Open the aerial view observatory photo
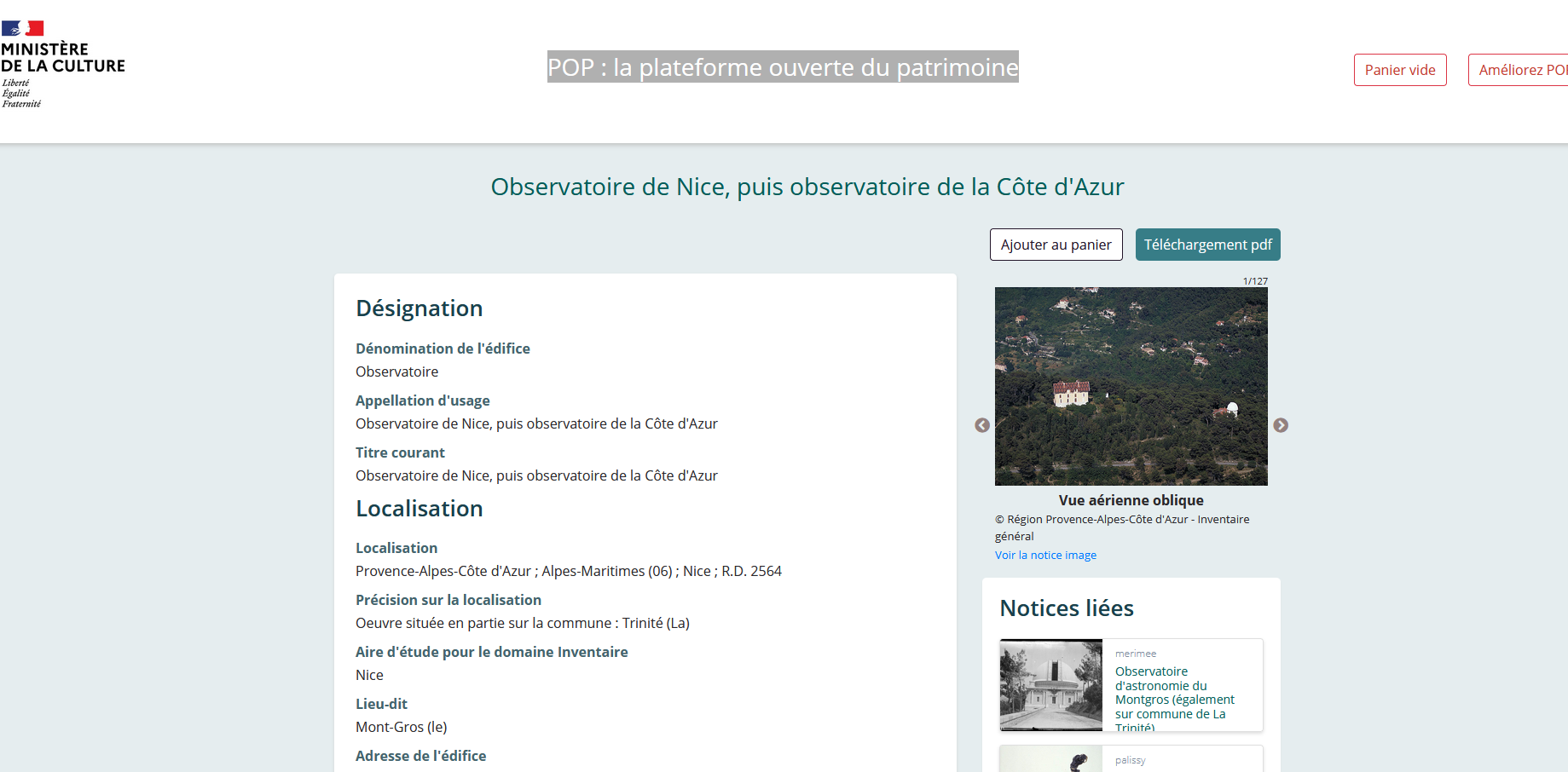 pyautogui.click(x=1131, y=386)
